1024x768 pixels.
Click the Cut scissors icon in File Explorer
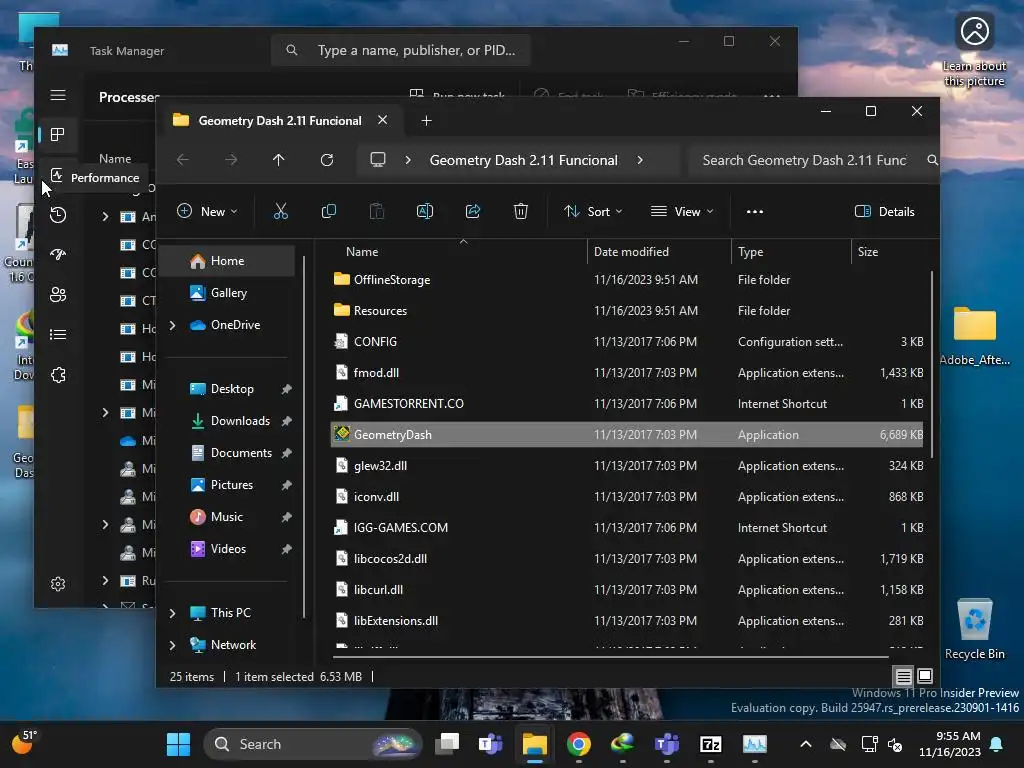(280, 212)
